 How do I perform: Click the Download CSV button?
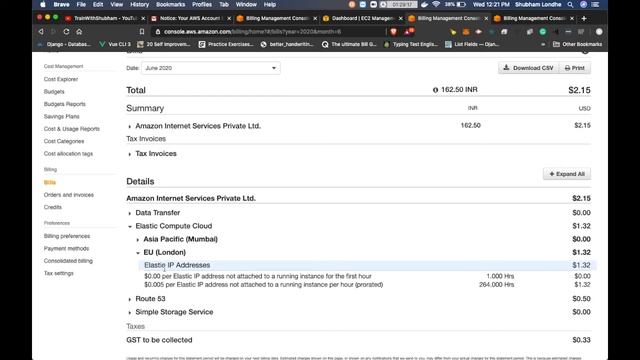point(528,68)
